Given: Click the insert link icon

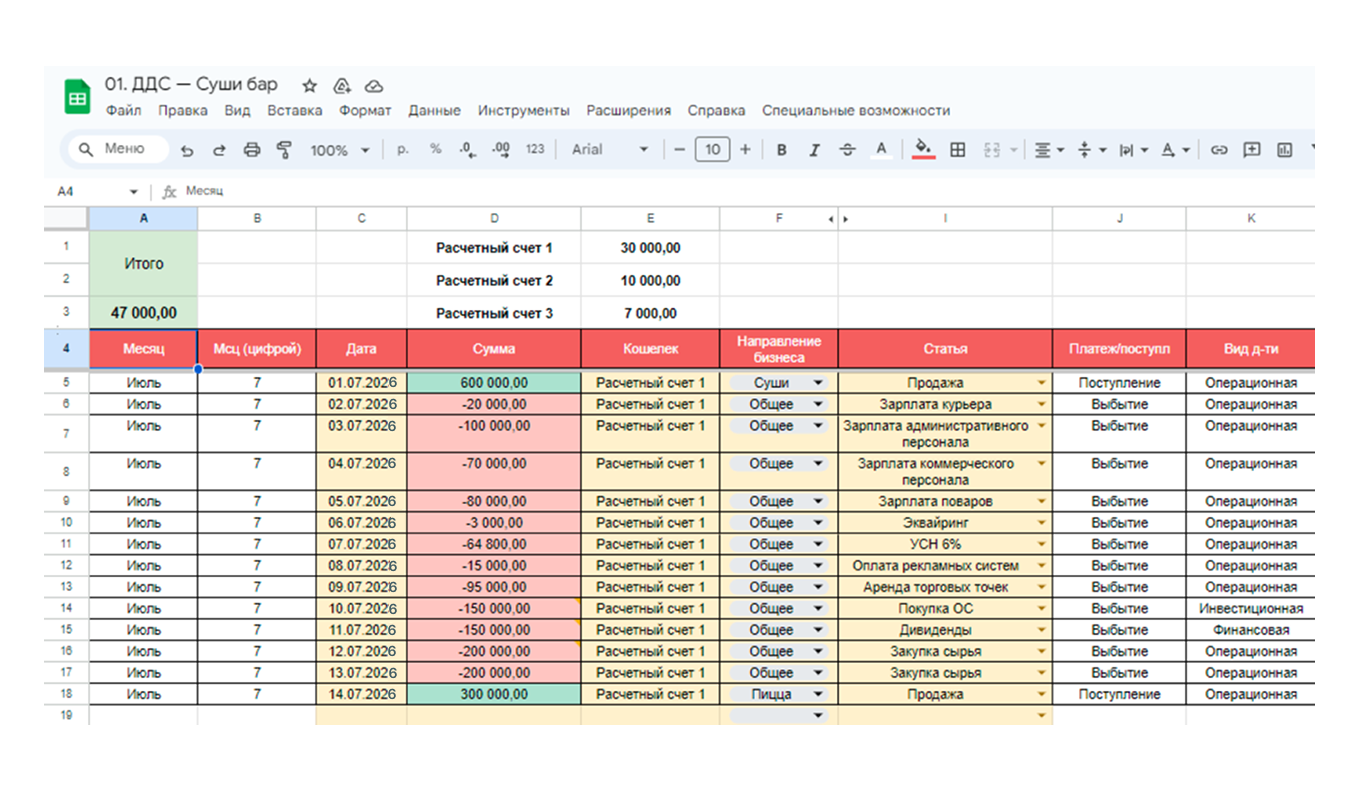Looking at the screenshot, I should pyautogui.click(x=1218, y=150).
